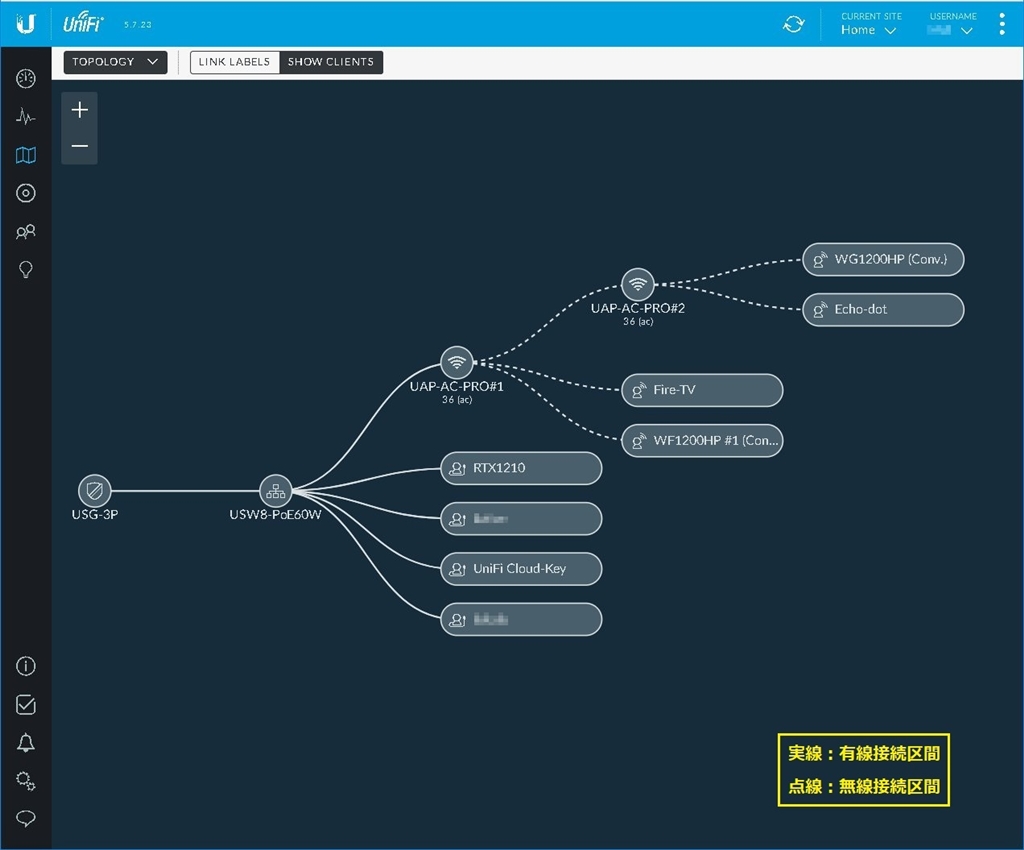The image size is (1024, 850).
Task: Select the UAP-AC-PRO#2 access point node
Action: point(638,285)
